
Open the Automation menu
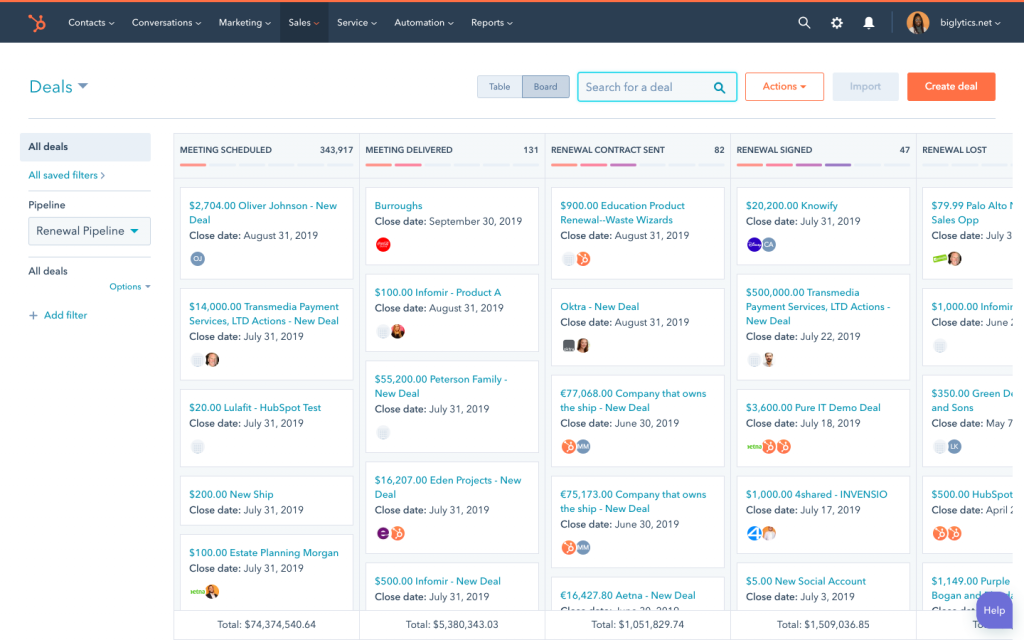423,23
